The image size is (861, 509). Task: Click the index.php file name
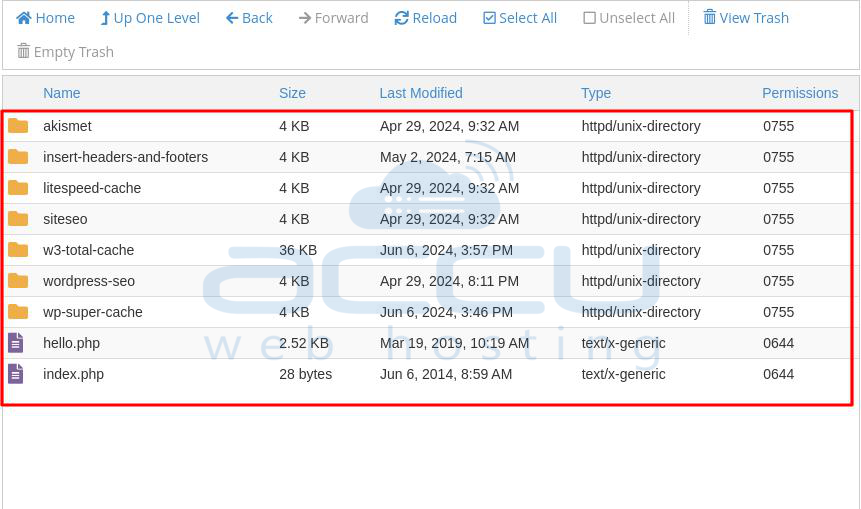tap(74, 374)
